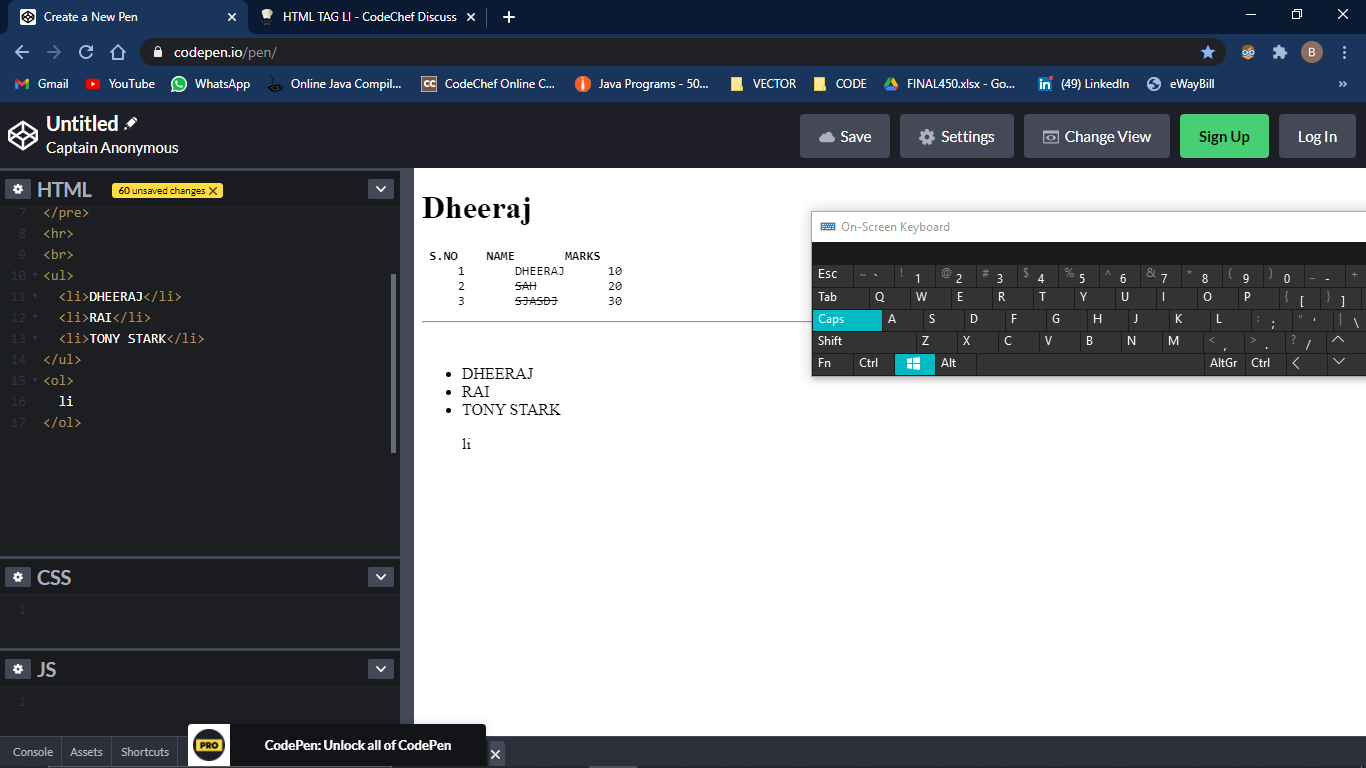This screenshot has height=768, width=1366.
Task: Open the CSS panel settings gear
Action: [18, 577]
